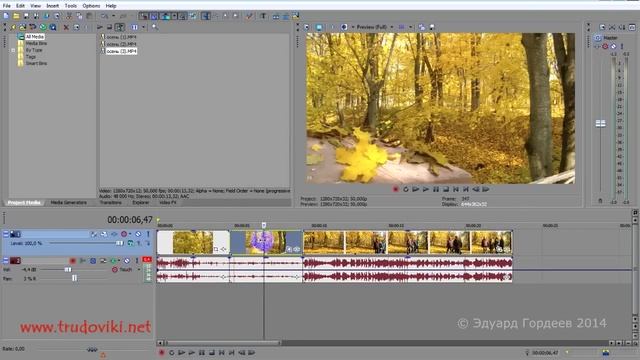Viewport: 640px width, 360px height.
Task: Toggle Automatic Crossfades in main toolbar
Action: pos(154,16)
